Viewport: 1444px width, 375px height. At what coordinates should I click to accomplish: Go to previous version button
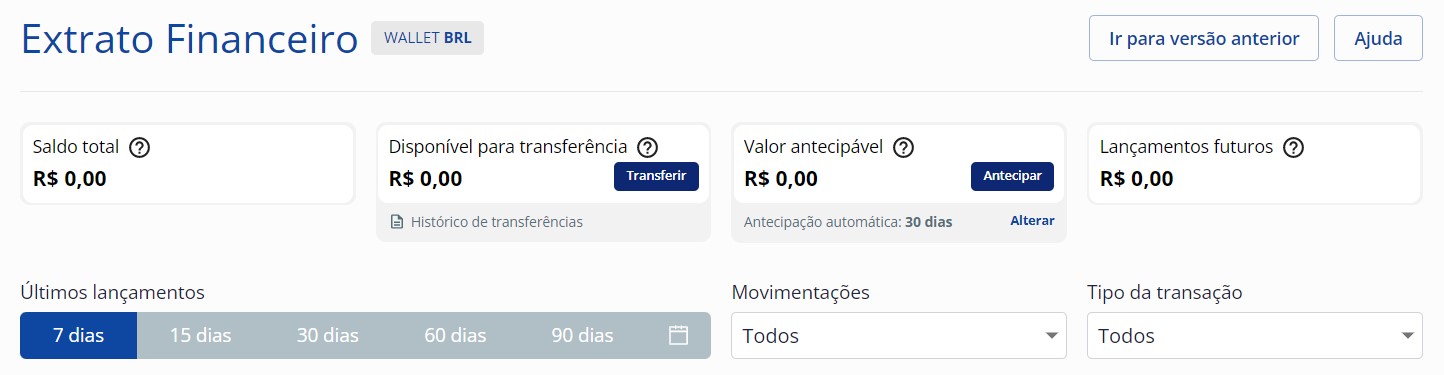point(1204,39)
